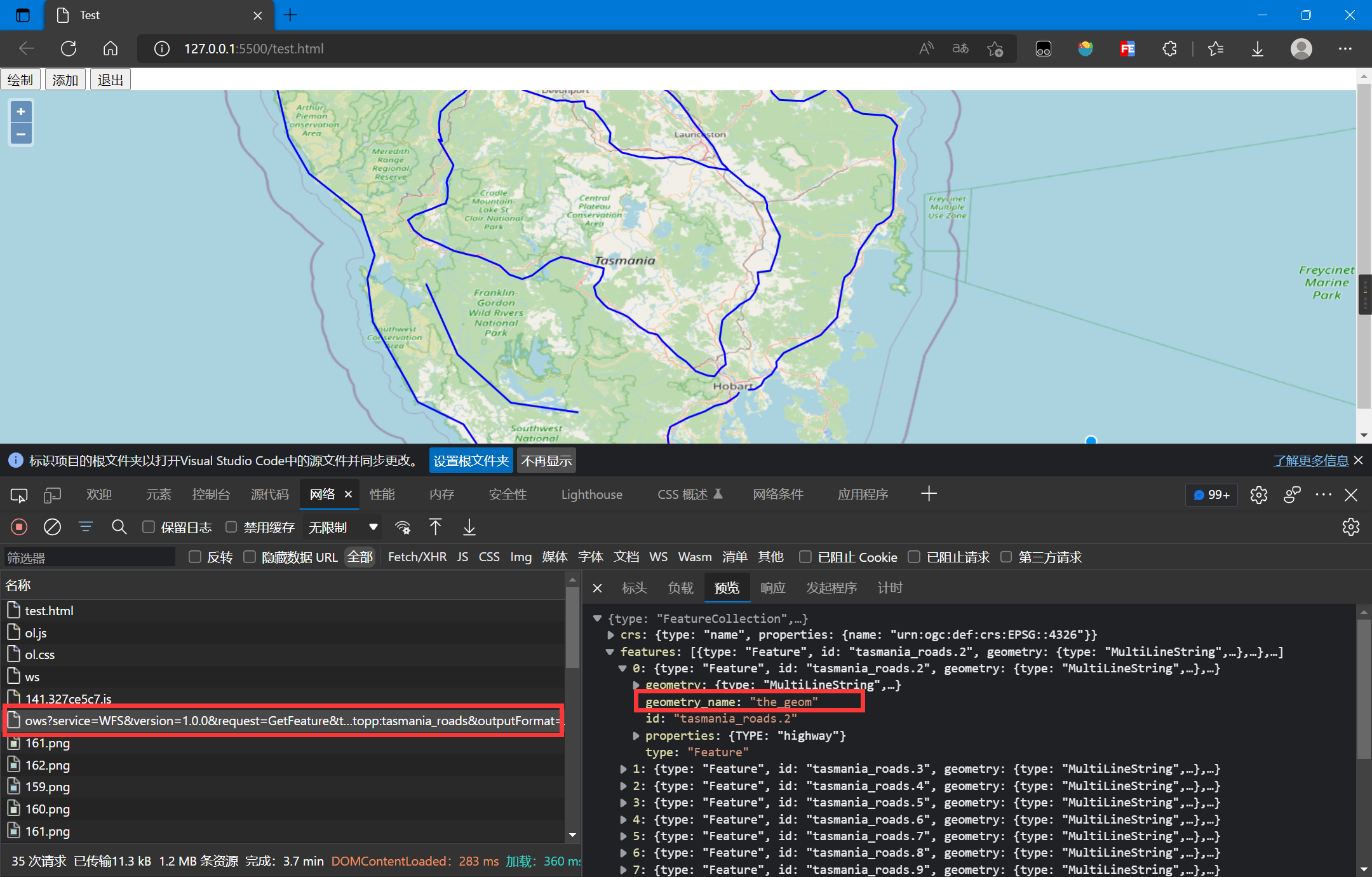Open site information icon in address bar
The width and height of the screenshot is (1372, 877).
coord(162,49)
